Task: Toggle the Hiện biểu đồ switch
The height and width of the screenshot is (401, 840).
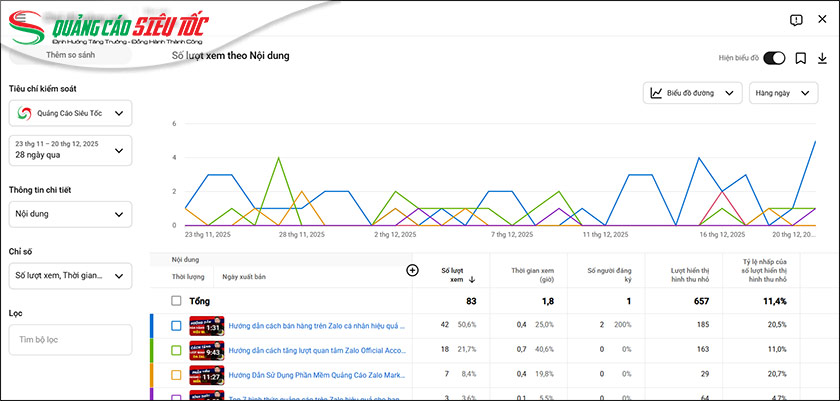Action: pos(774,58)
